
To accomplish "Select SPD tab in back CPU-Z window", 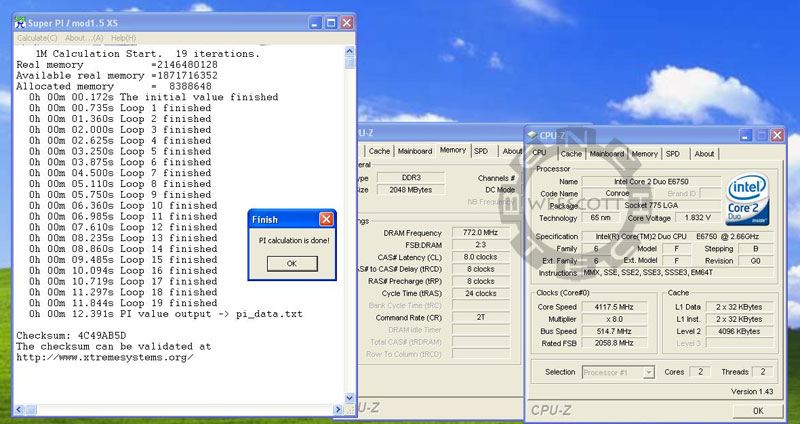I will (481, 151).
